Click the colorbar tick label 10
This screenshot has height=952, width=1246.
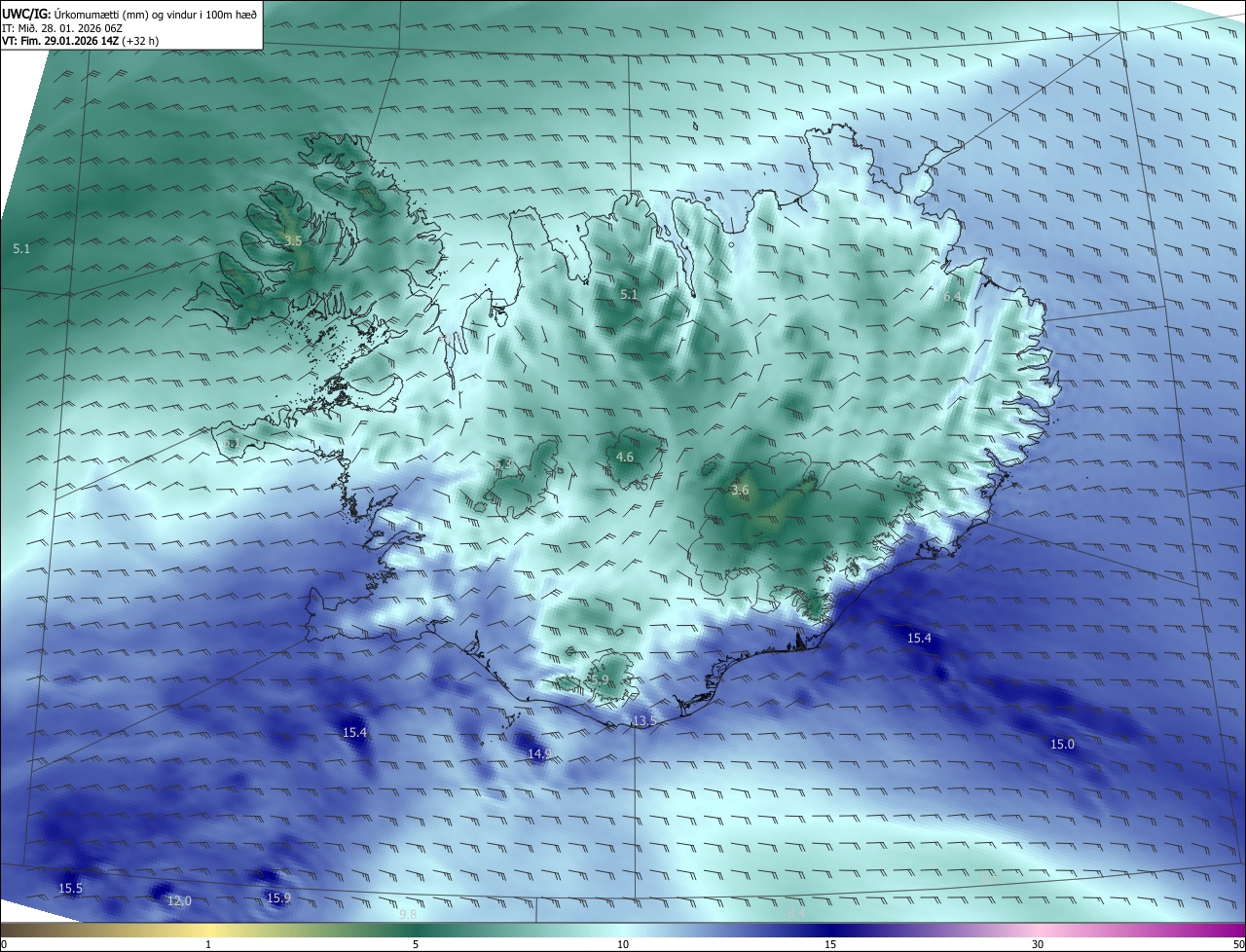click(x=623, y=944)
